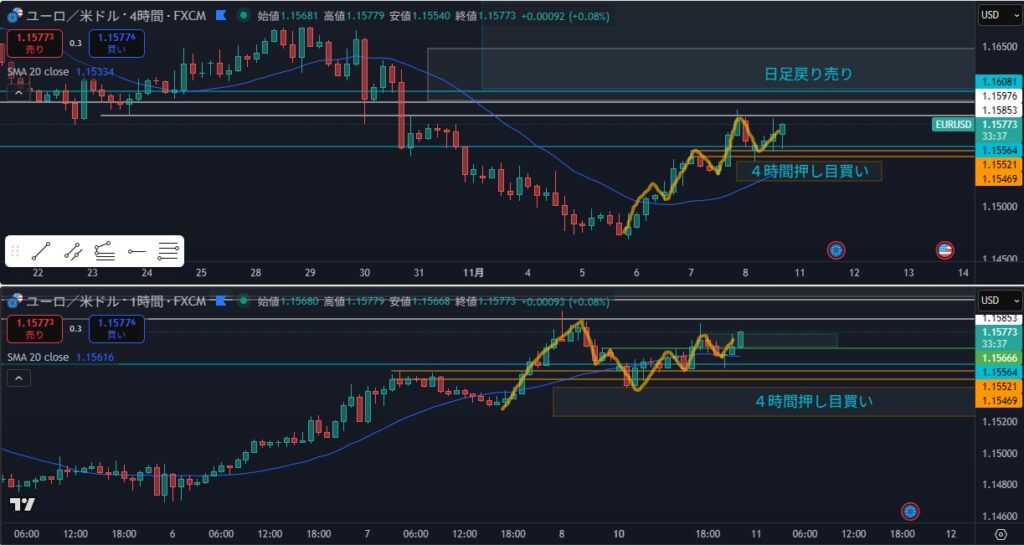Select the info line tool in floating toolbar

(x=73, y=252)
